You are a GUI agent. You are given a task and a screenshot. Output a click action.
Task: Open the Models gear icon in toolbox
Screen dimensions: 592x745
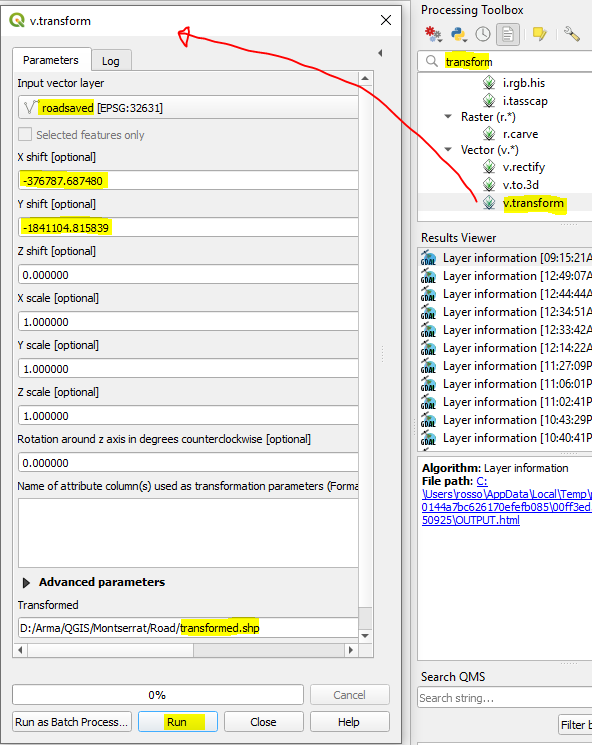433,34
